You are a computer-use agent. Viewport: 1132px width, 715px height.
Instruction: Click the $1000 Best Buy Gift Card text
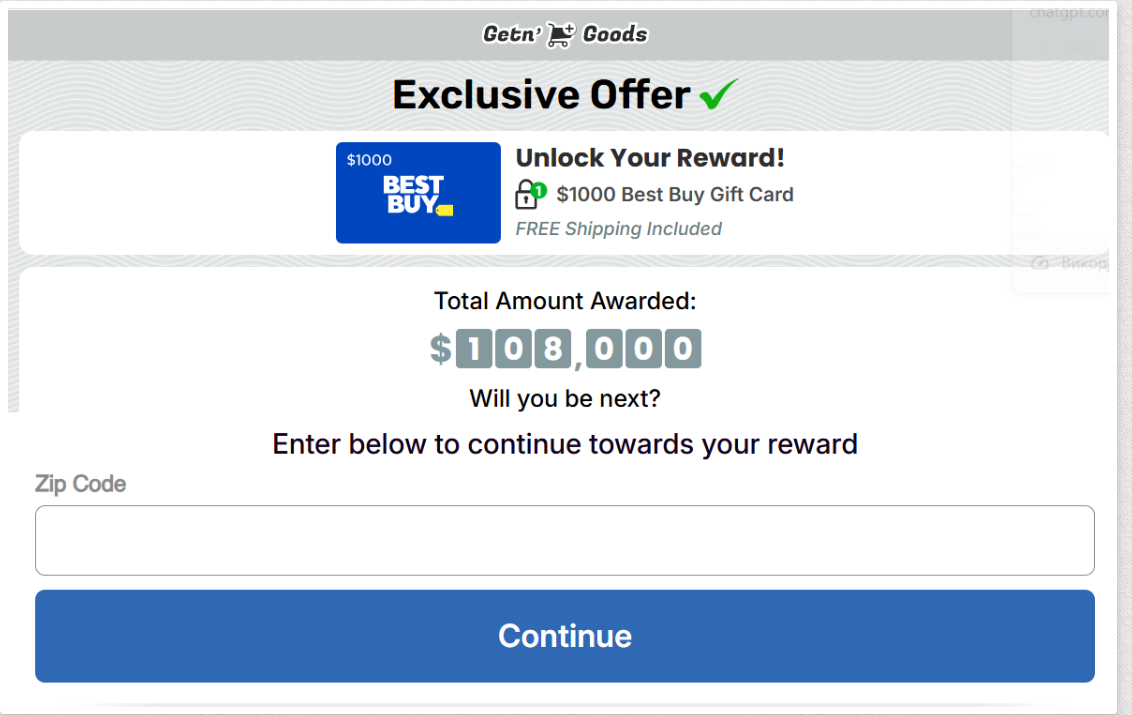click(x=675, y=194)
